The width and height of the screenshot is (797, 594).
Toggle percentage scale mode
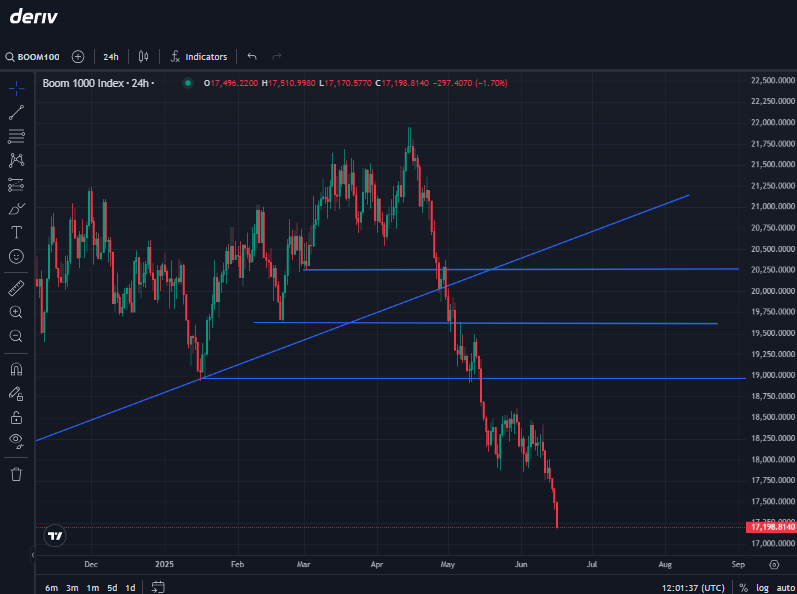click(x=744, y=588)
